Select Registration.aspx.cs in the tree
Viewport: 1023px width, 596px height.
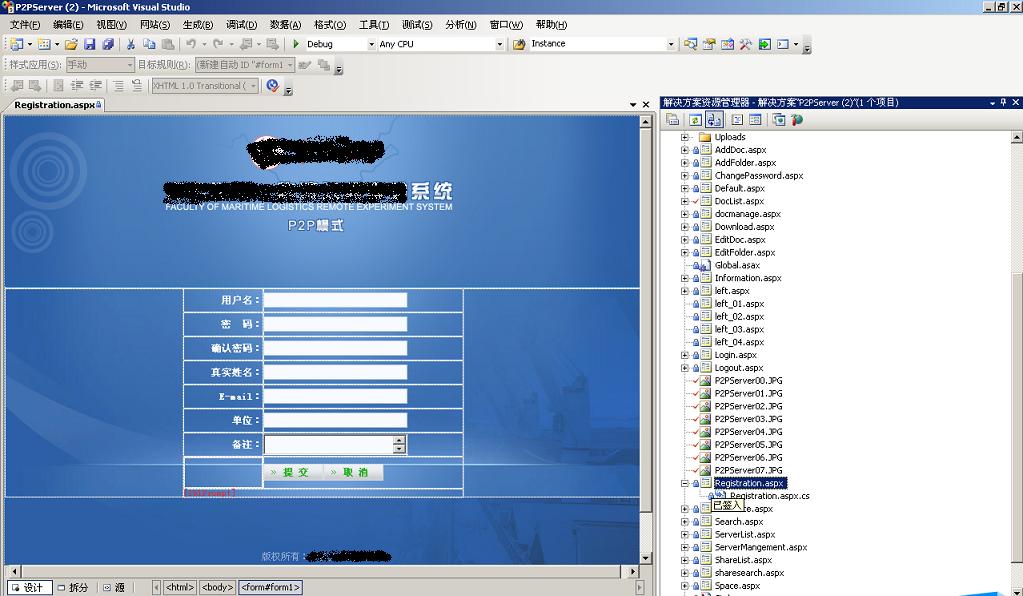point(769,496)
